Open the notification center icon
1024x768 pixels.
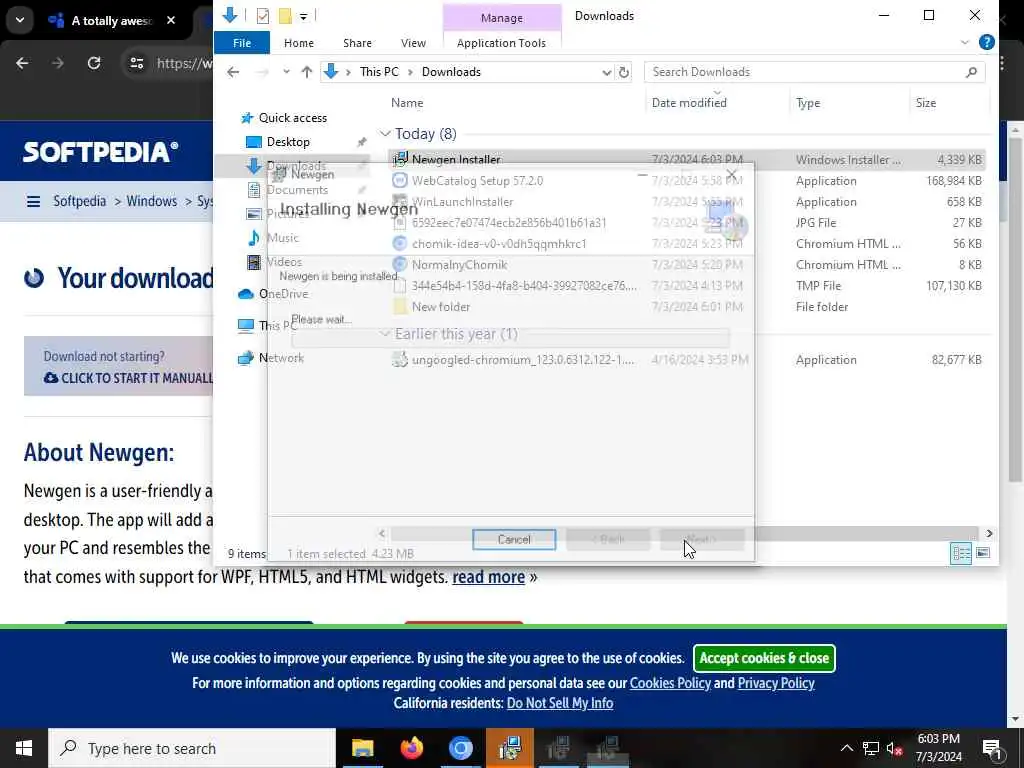(992, 748)
